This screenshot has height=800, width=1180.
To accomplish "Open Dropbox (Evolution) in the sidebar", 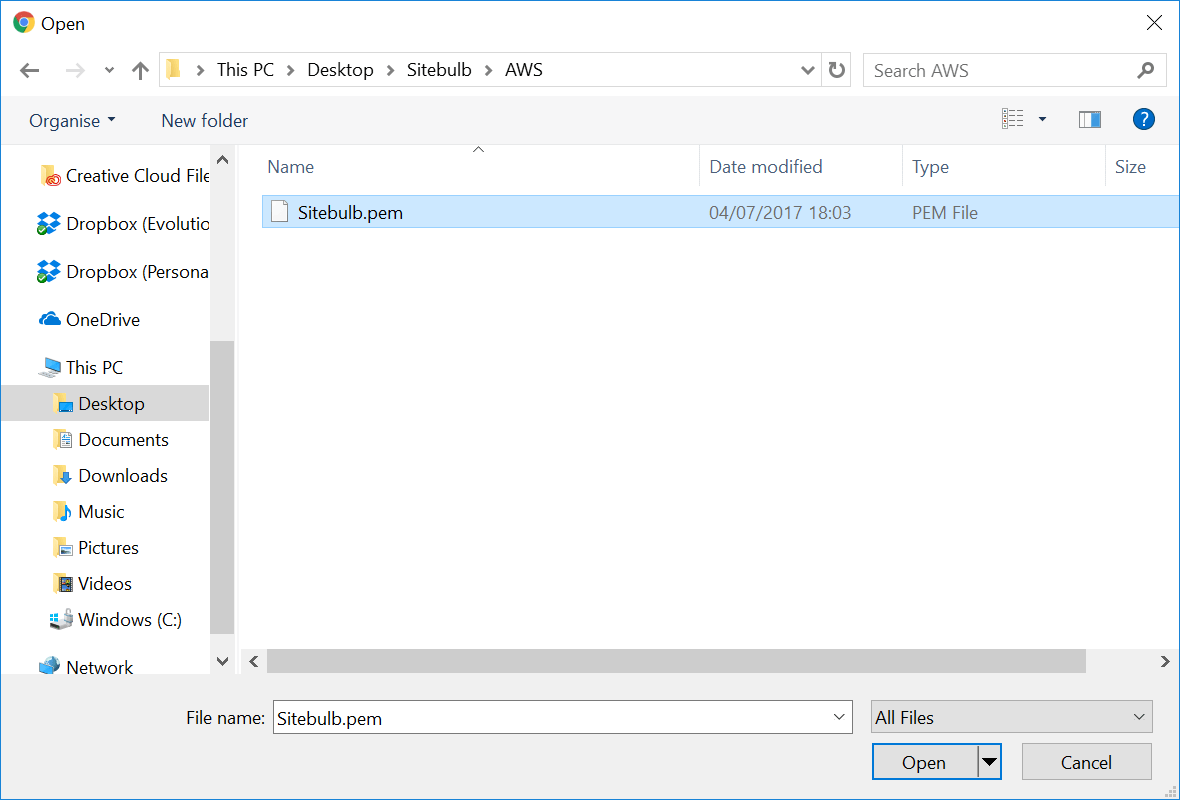I will coord(123,224).
